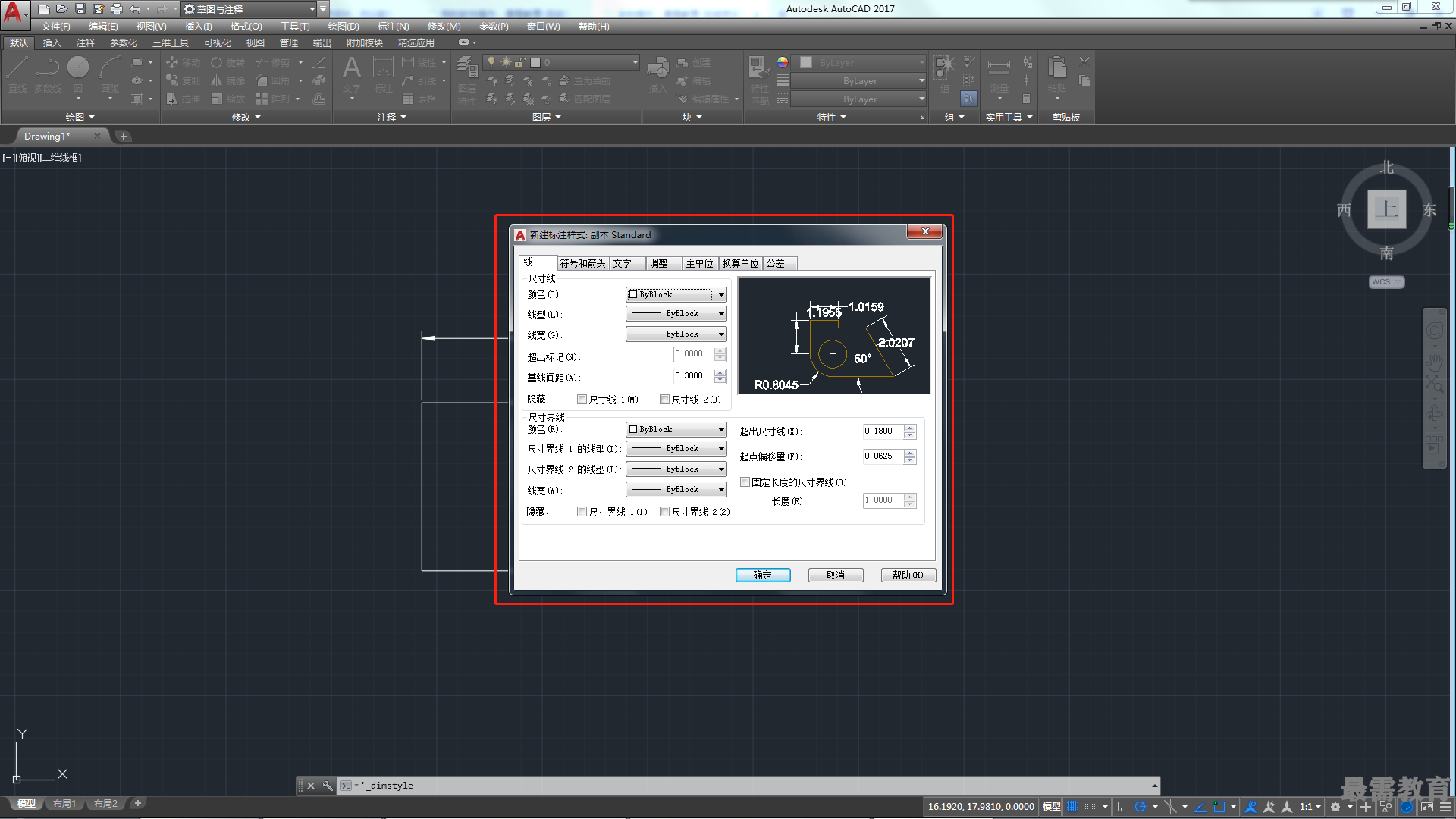Click the New file icon in quick access

pos(44,9)
